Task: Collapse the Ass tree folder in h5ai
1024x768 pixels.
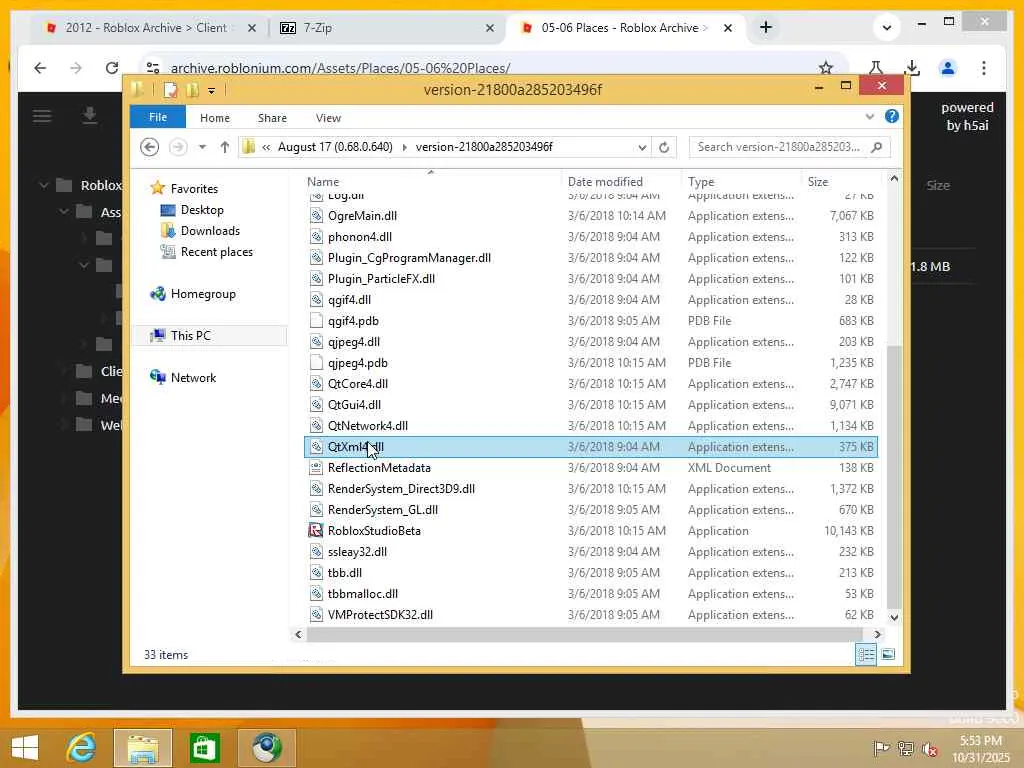Action: 64,212
